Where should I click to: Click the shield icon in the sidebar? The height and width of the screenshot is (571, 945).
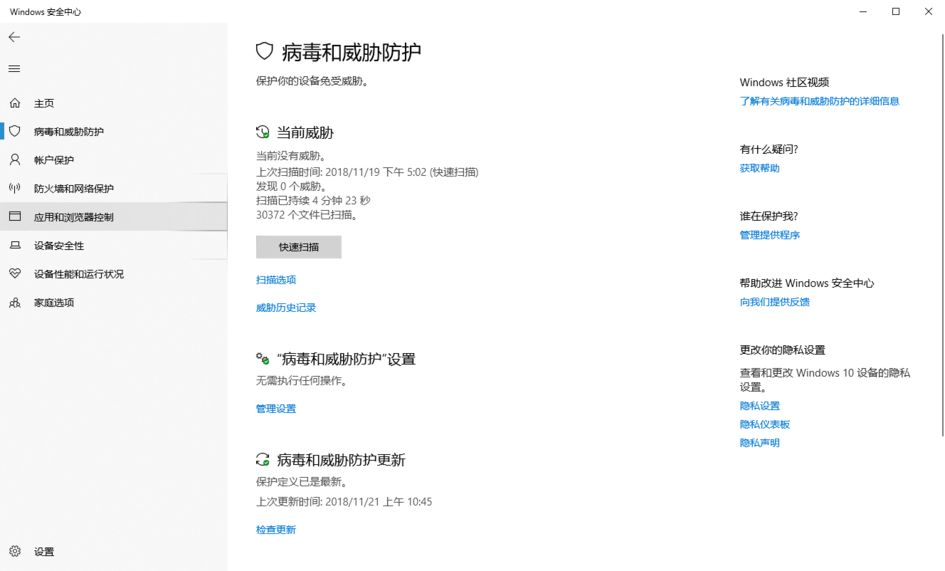[x=15, y=131]
